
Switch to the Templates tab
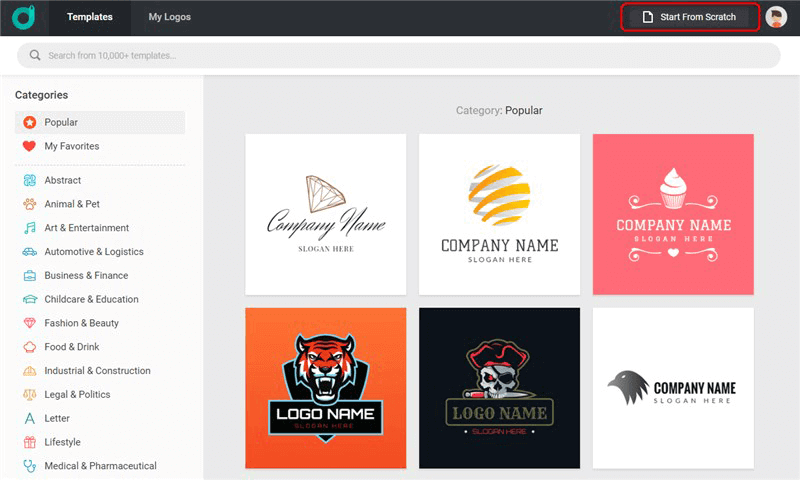pos(90,17)
